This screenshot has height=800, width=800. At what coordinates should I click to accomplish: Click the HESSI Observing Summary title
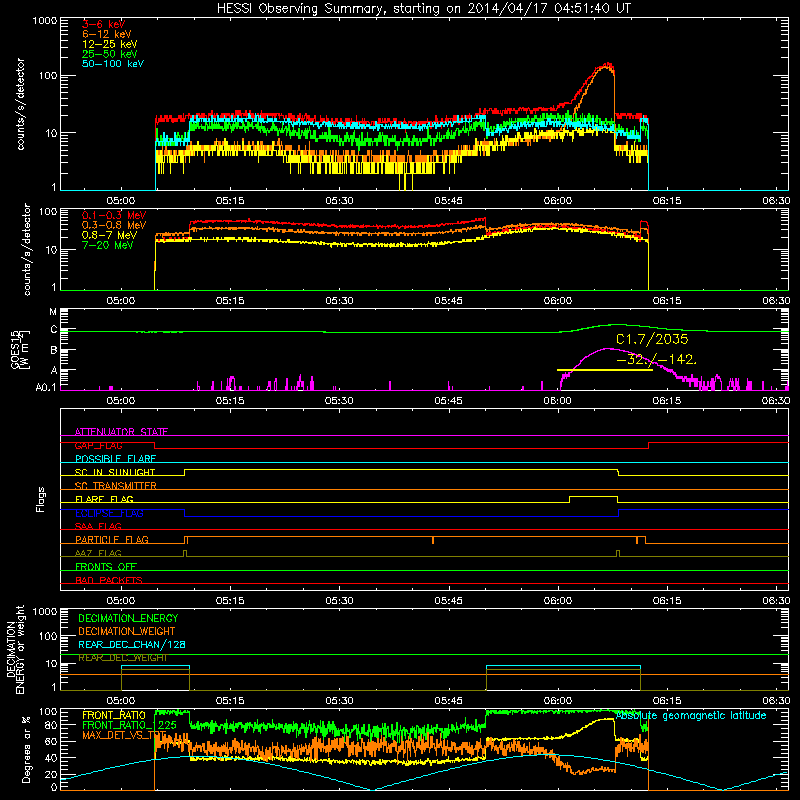(x=424, y=9)
